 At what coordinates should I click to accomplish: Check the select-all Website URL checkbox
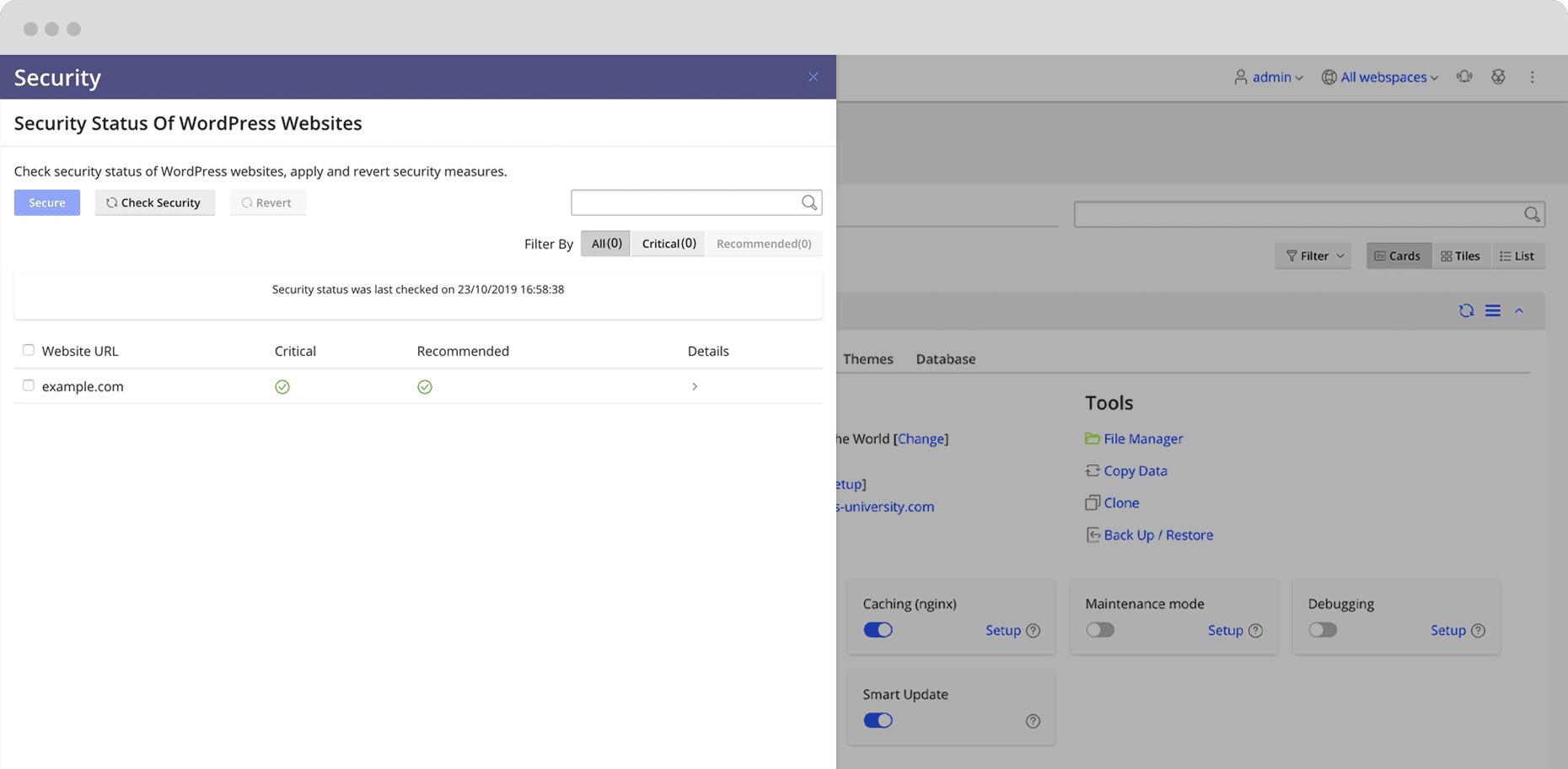coord(29,350)
